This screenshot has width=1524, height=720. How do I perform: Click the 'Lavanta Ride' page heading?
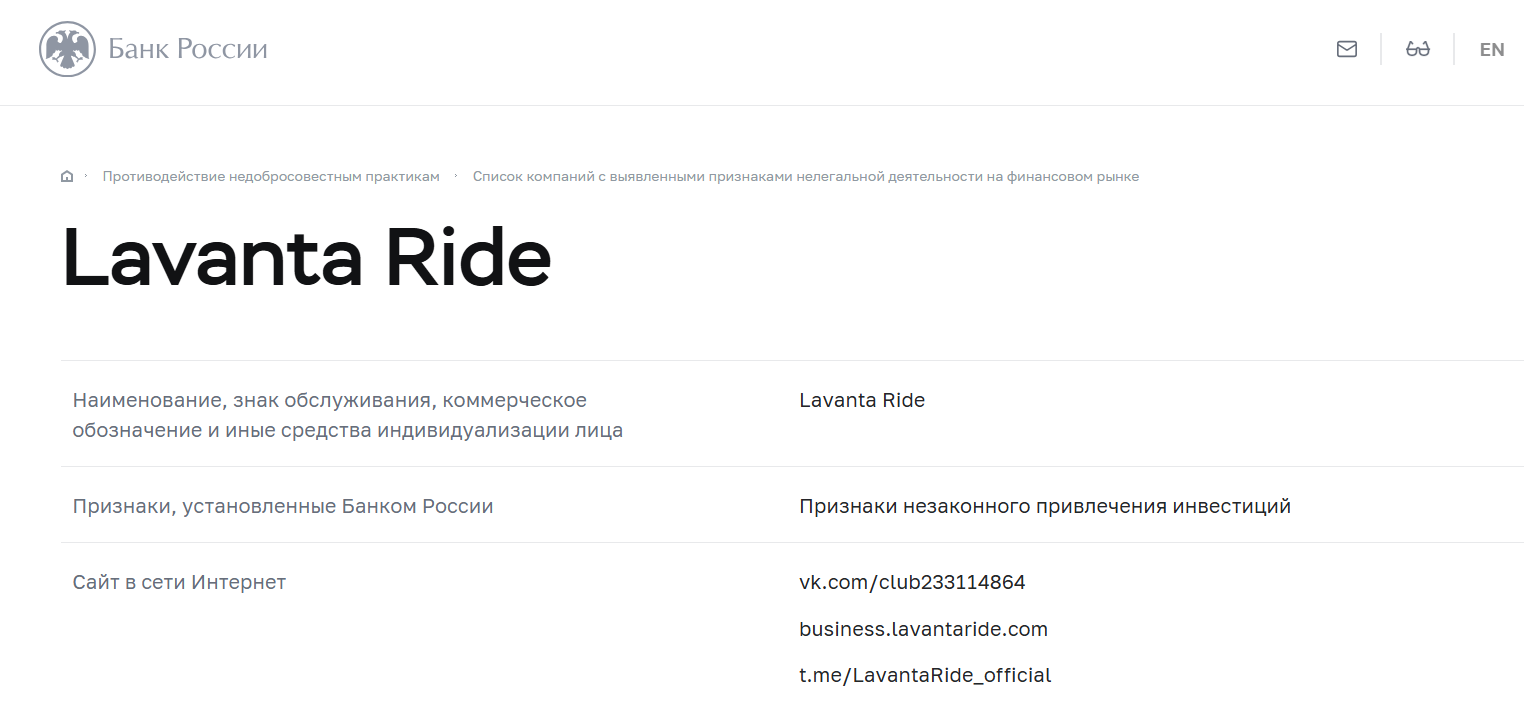pos(307,258)
